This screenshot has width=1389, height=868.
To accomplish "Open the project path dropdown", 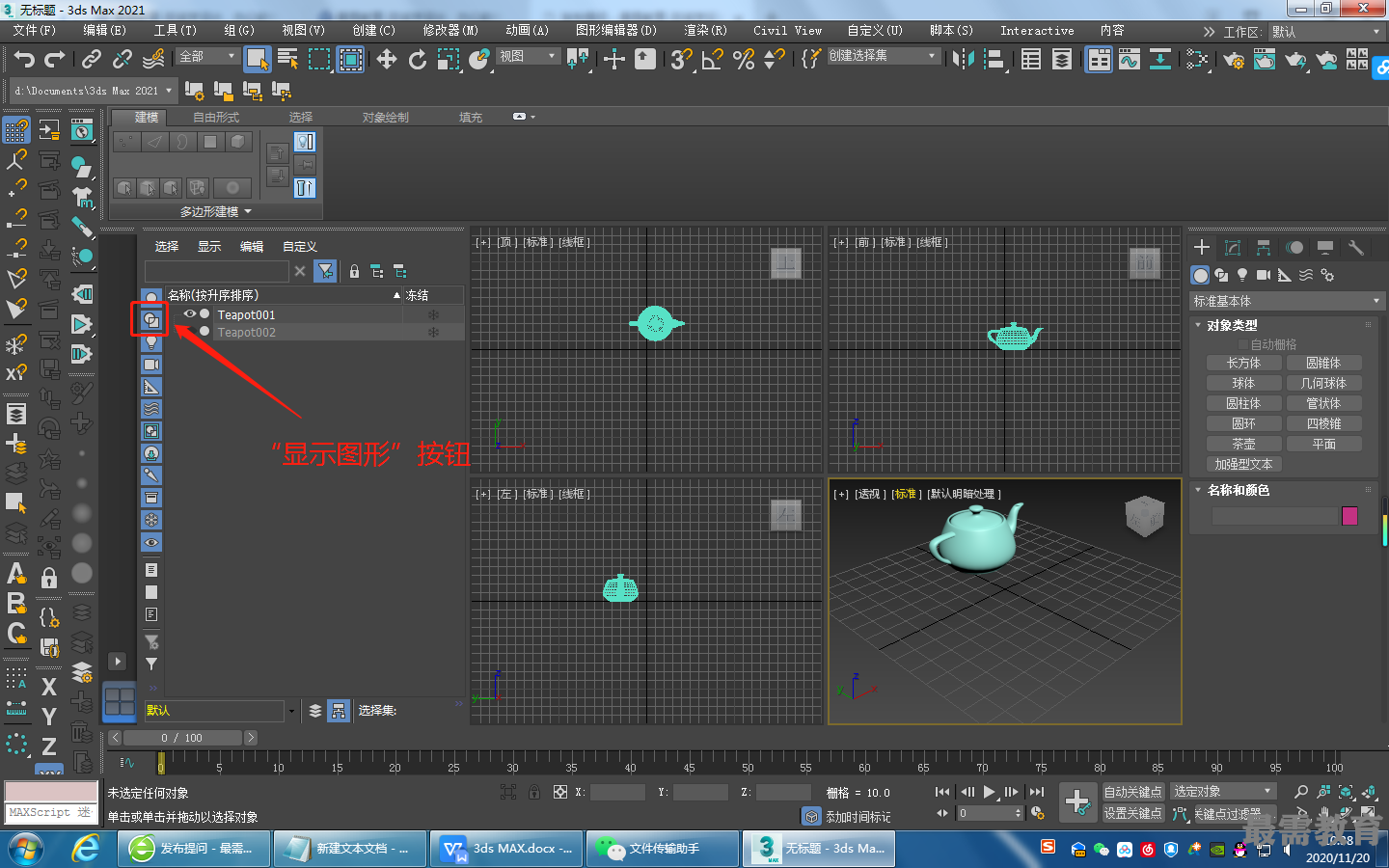I will (x=94, y=91).
